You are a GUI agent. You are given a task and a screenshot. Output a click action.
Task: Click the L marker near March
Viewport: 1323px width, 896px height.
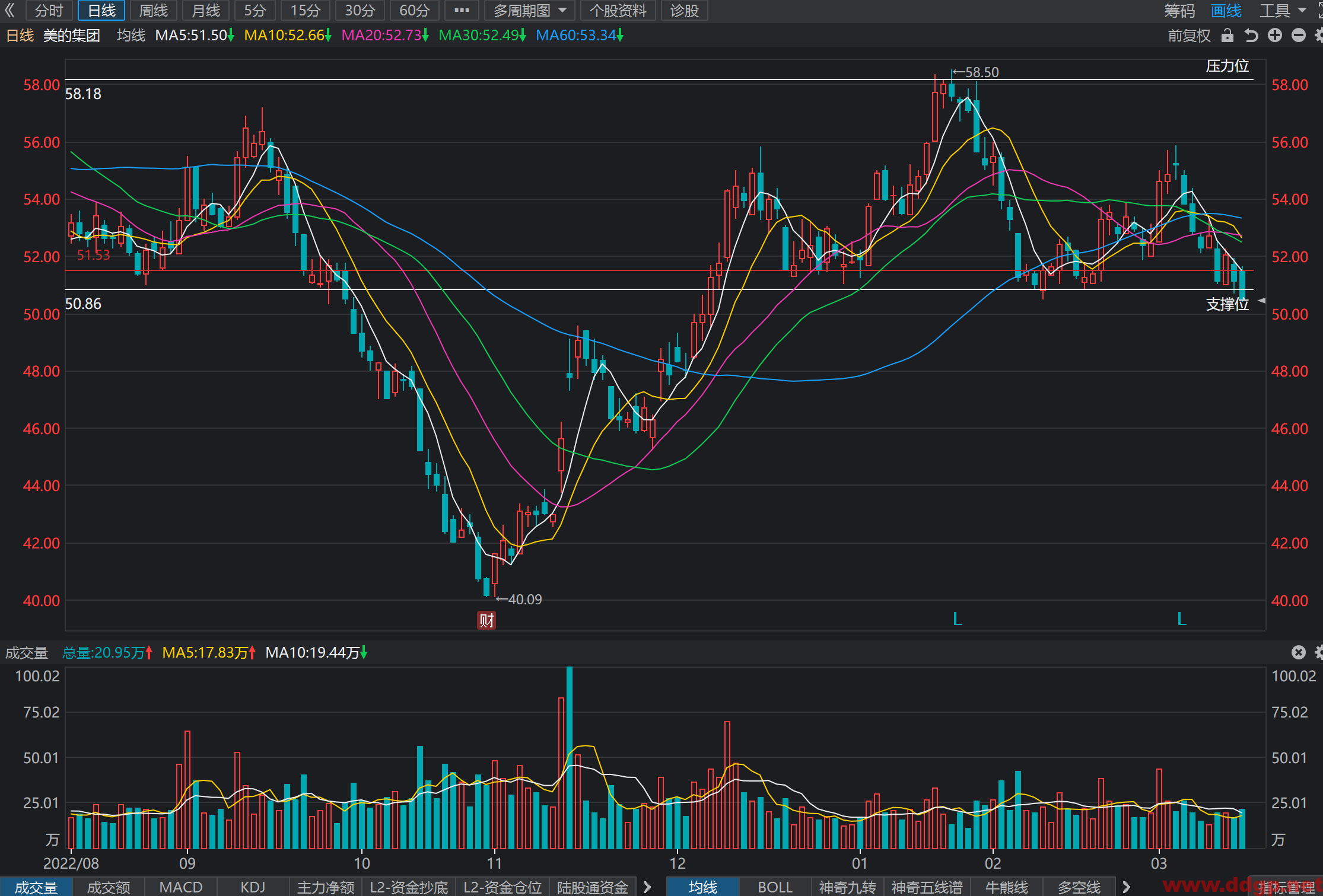pyautogui.click(x=1181, y=619)
